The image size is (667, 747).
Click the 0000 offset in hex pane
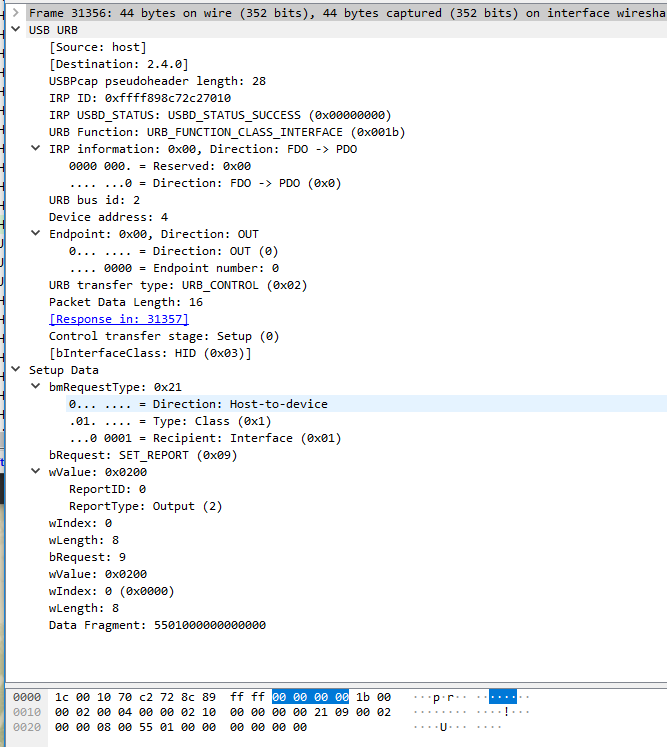[27, 697]
